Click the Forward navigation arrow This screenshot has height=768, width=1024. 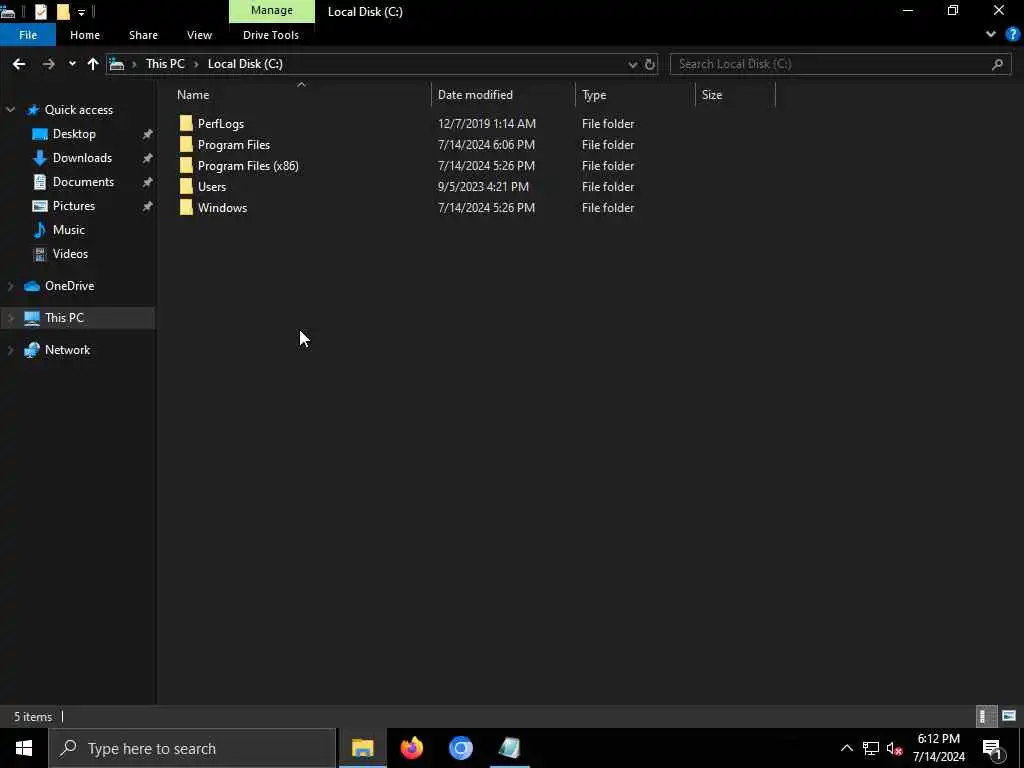coord(48,64)
